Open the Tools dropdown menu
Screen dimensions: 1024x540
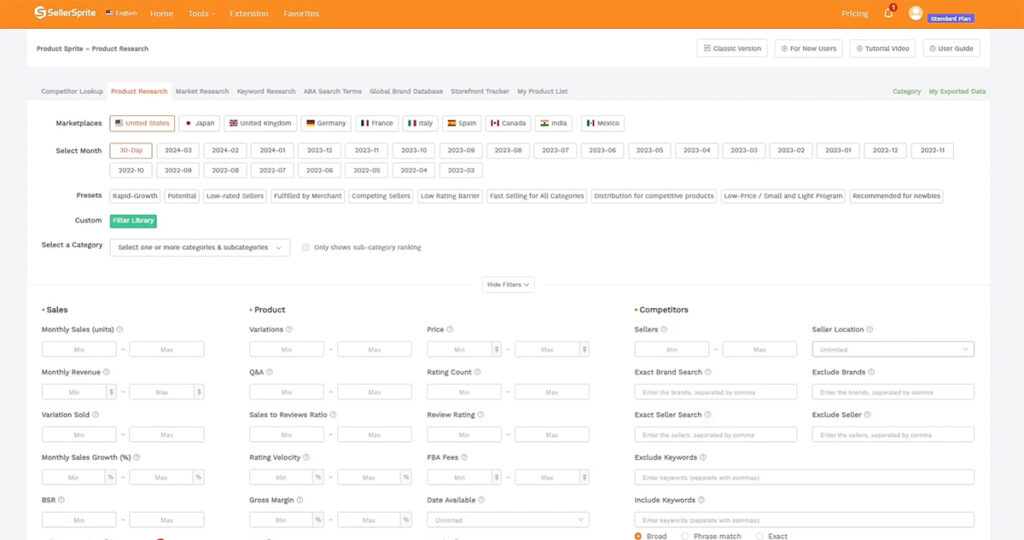(x=201, y=14)
